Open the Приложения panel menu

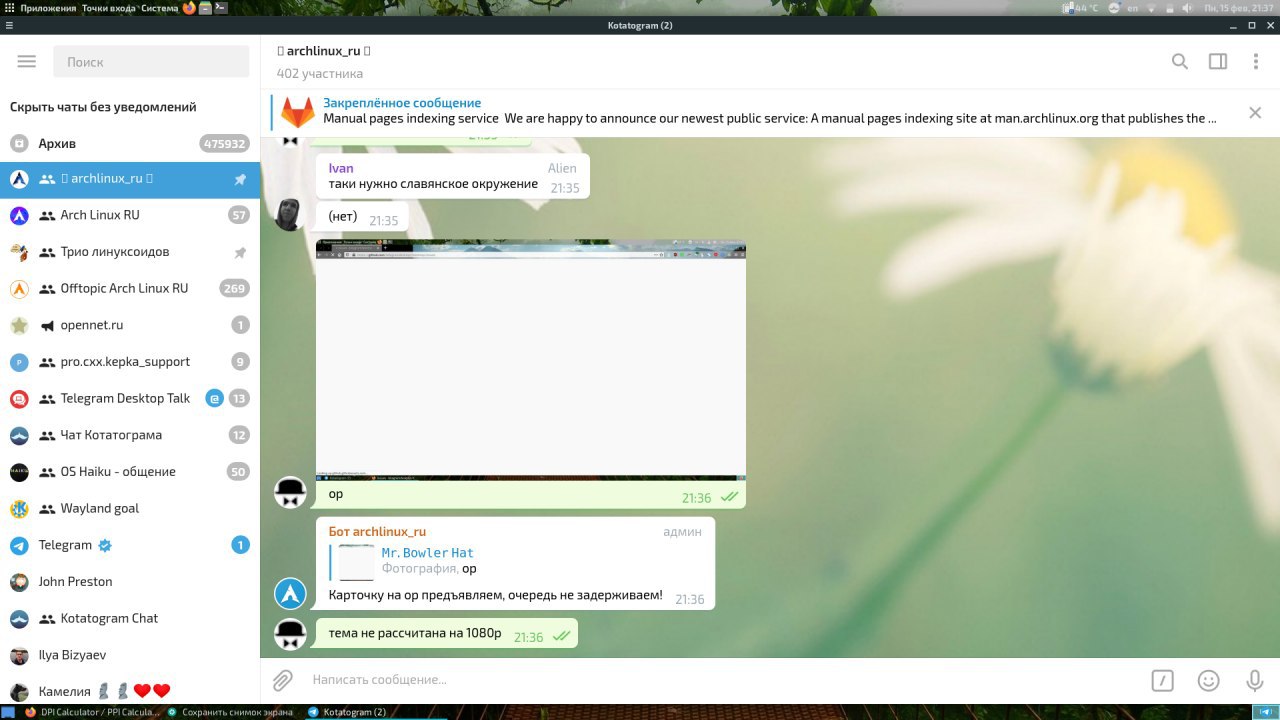point(47,8)
